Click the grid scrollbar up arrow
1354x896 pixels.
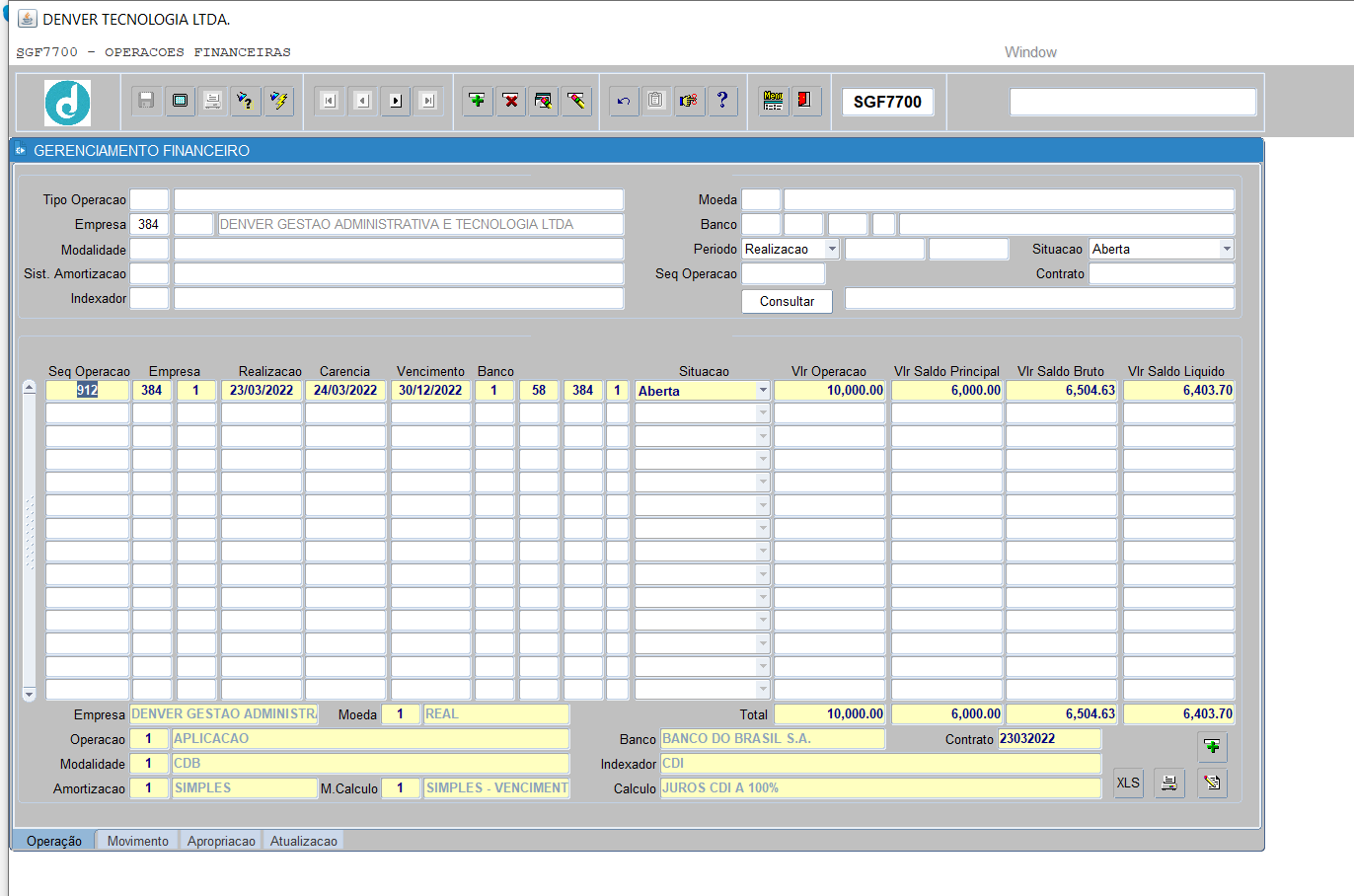click(x=29, y=388)
